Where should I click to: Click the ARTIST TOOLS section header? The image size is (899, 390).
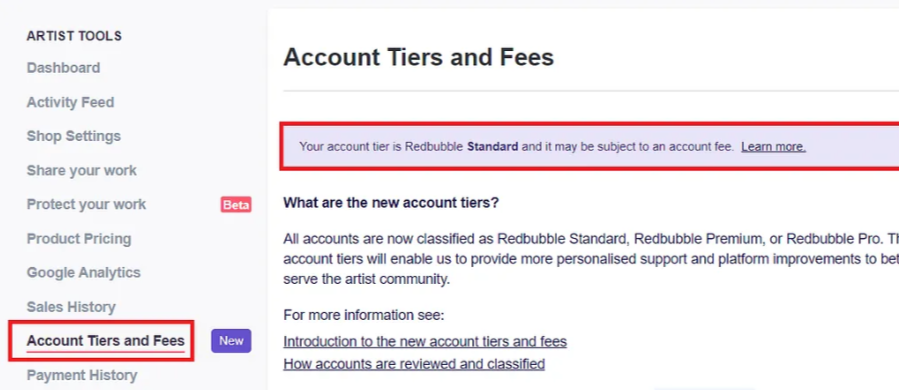point(74,36)
